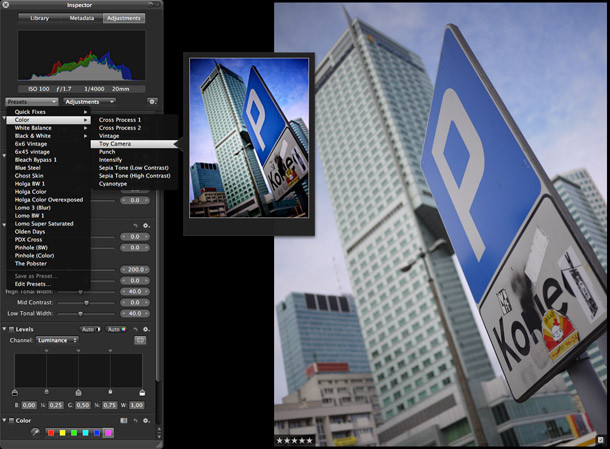
Task: Choose the Intensify preset
Action: pos(134,160)
